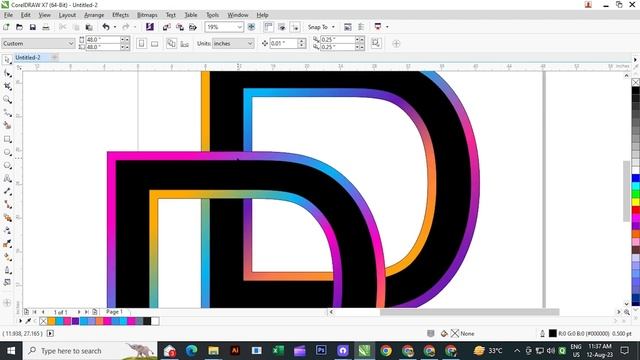This screenshot has width=640, height=360.
Task: Select the Rectangle tool
Action: (x=7, y=139)
